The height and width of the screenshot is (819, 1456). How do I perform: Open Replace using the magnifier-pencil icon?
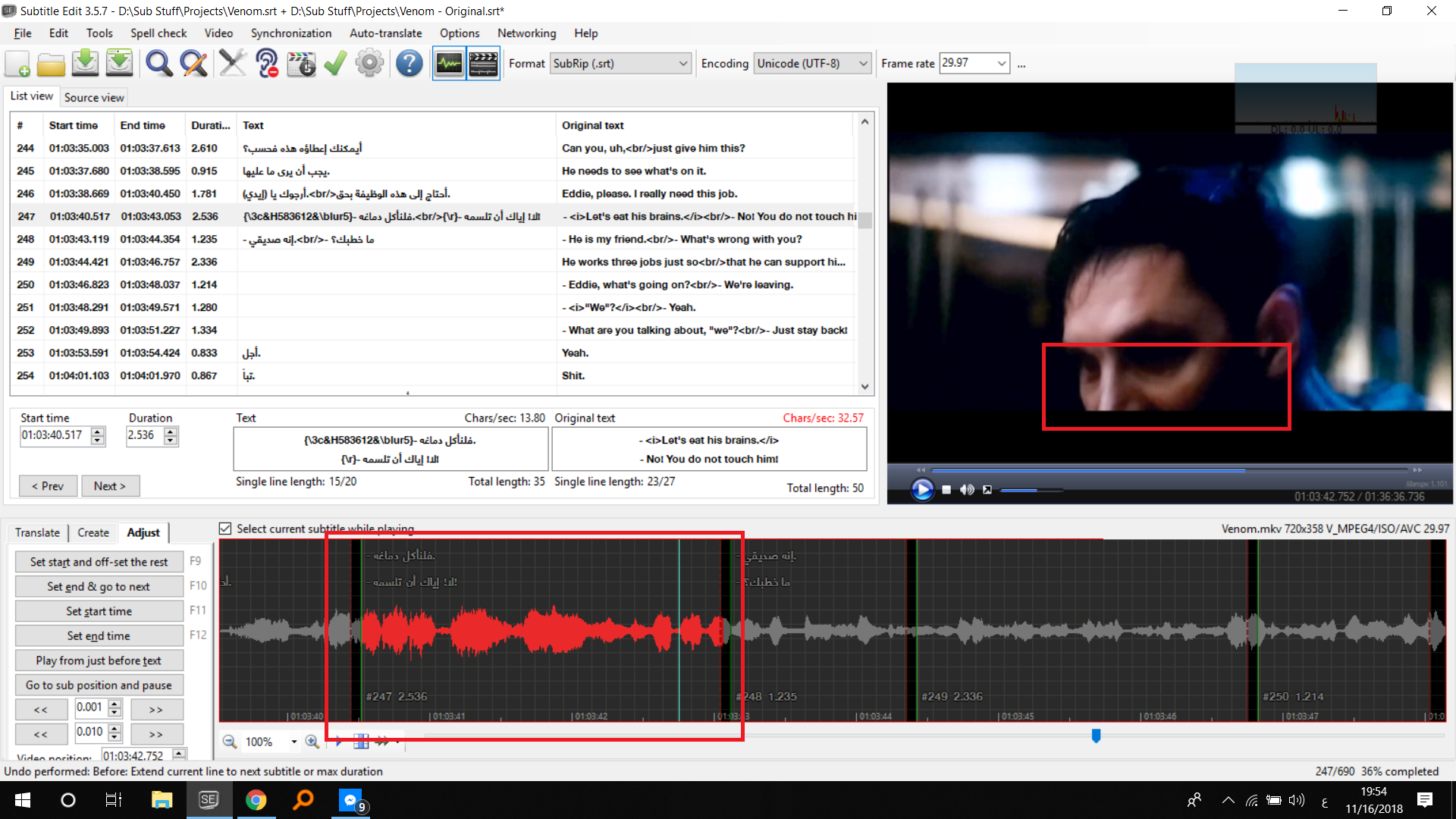[193, 63]
